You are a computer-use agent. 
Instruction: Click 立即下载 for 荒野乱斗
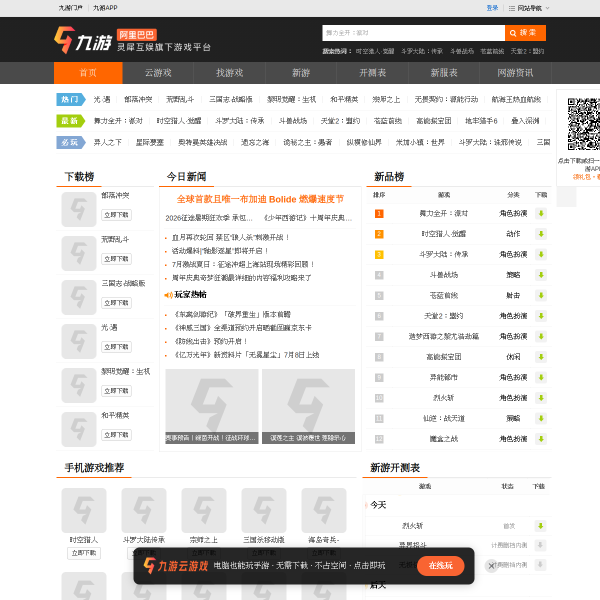[117, 259]
